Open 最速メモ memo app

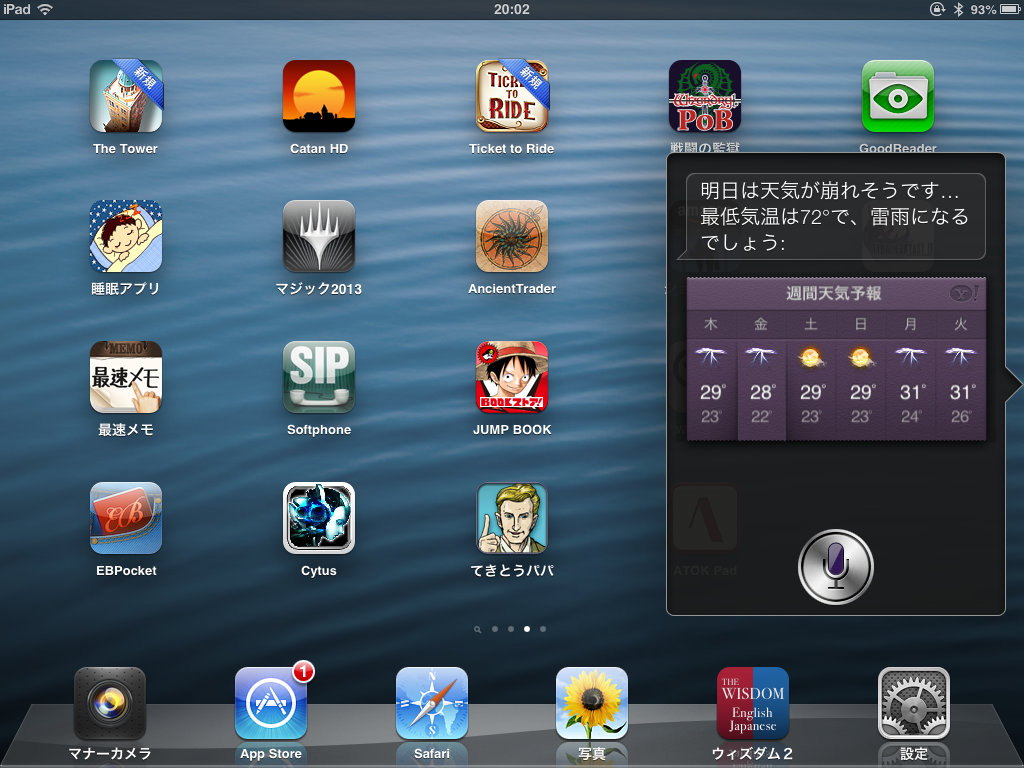pos(126,378)
